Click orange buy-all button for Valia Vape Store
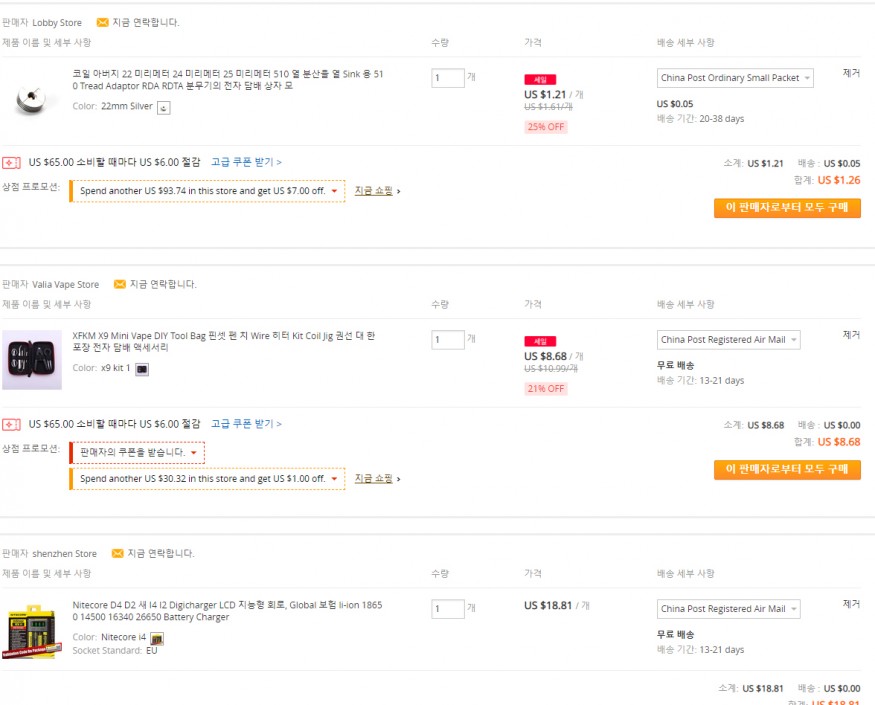Screen dimensions: 875x705 click(x=787, y=470)
